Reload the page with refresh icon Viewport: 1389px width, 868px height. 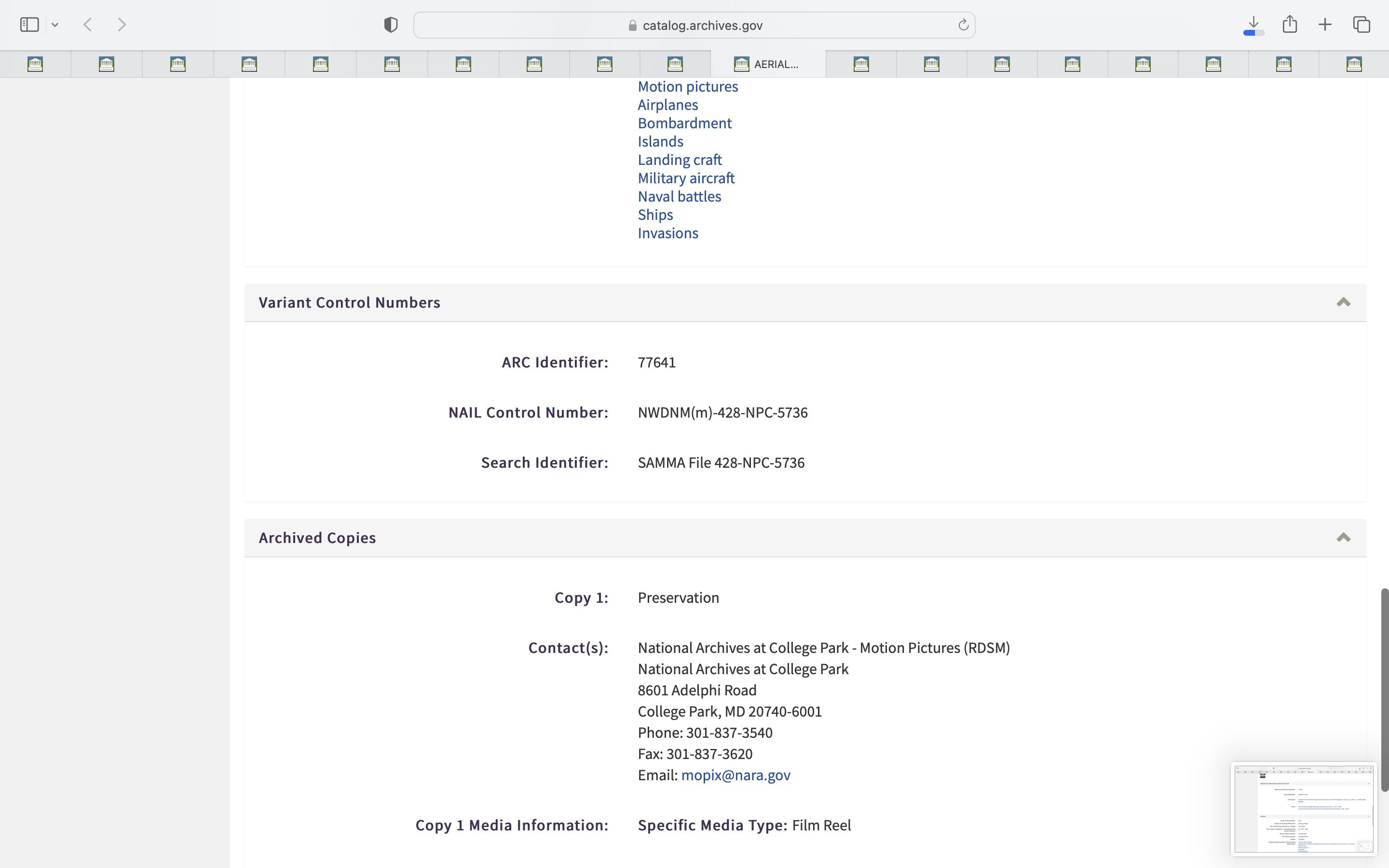(963, 25)
